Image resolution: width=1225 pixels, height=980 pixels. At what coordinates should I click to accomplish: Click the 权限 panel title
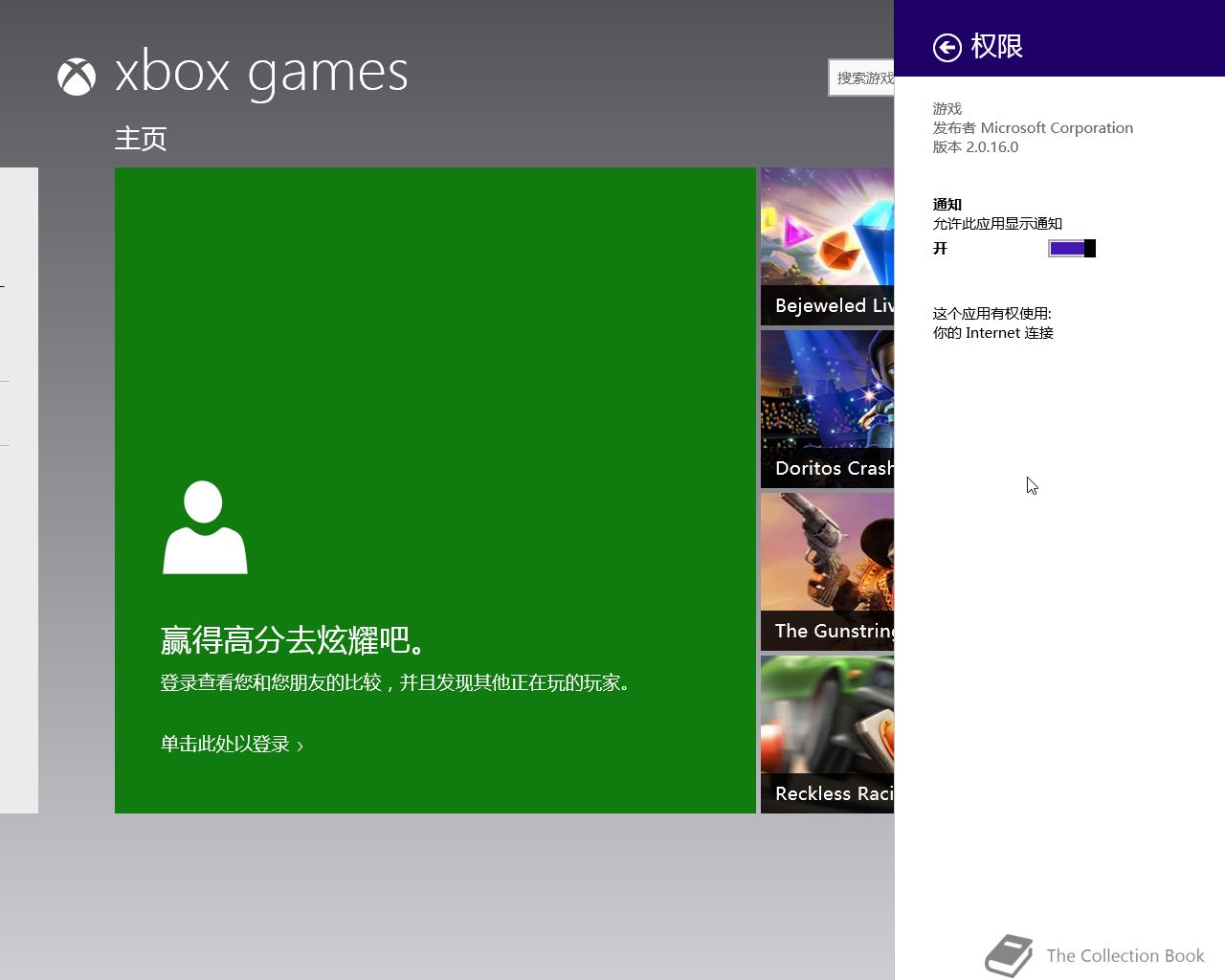click(x=996, y=46)
